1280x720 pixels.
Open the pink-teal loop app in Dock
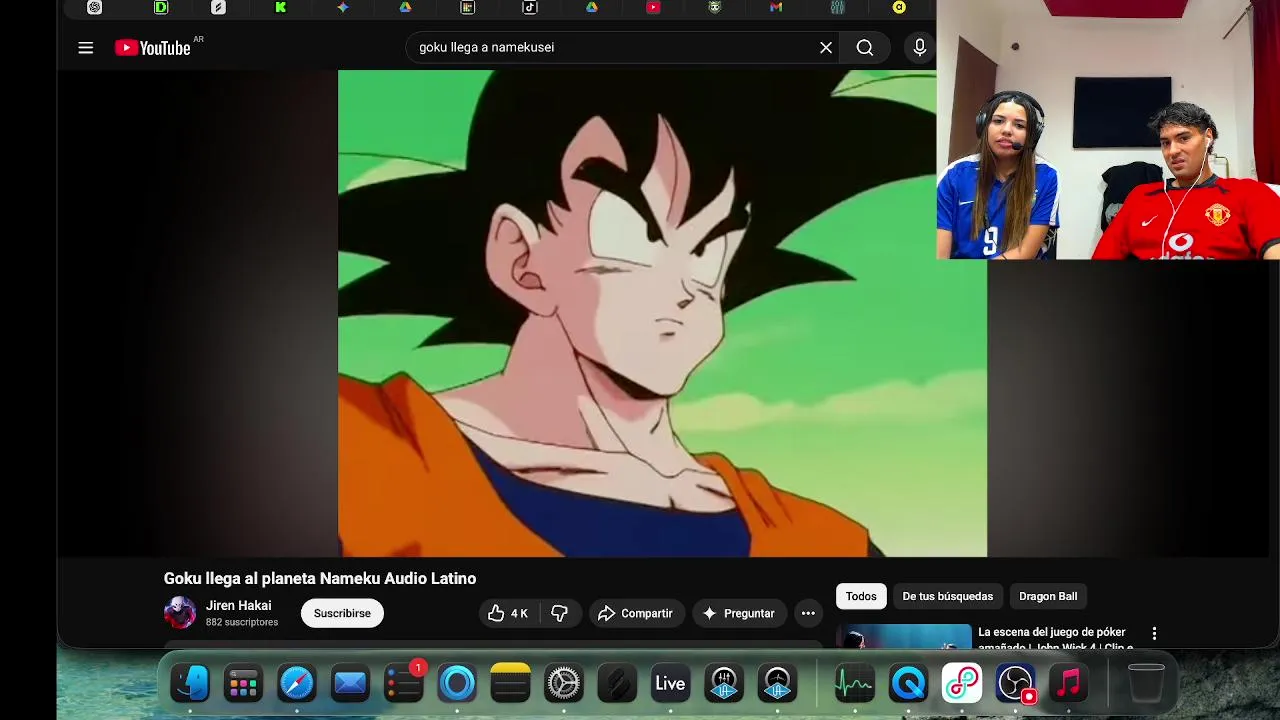click(962, 684)
